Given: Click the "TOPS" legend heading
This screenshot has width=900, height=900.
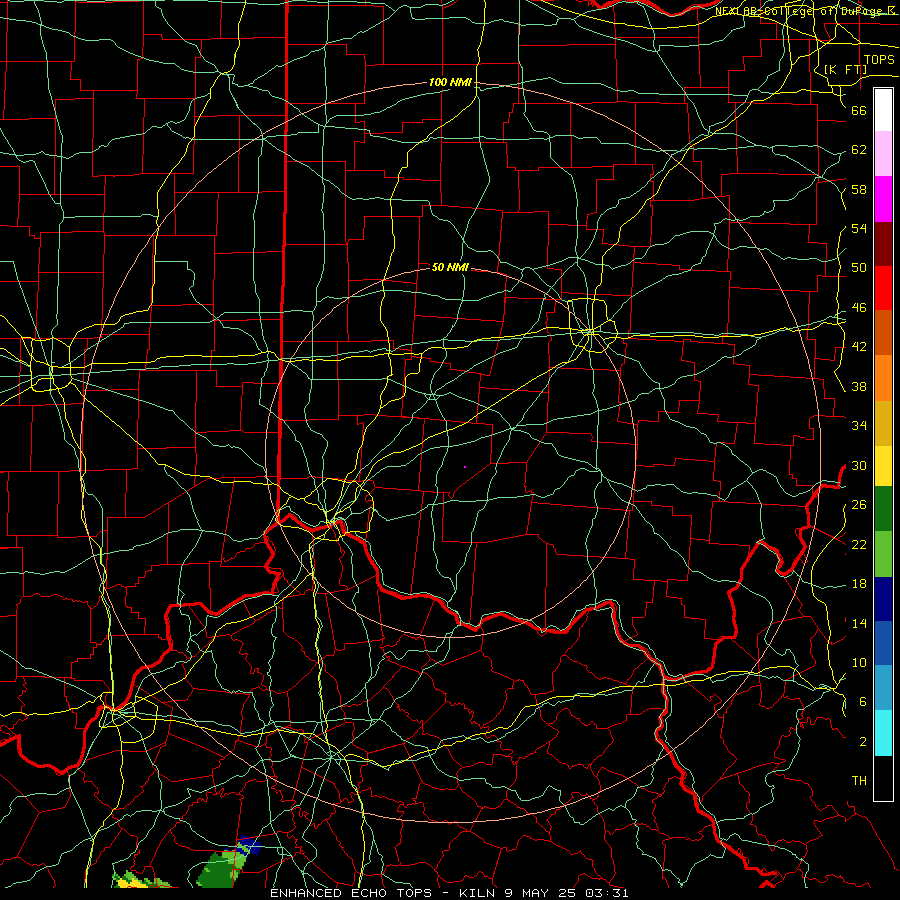Looking at the screenshot, I should [879, 60].
